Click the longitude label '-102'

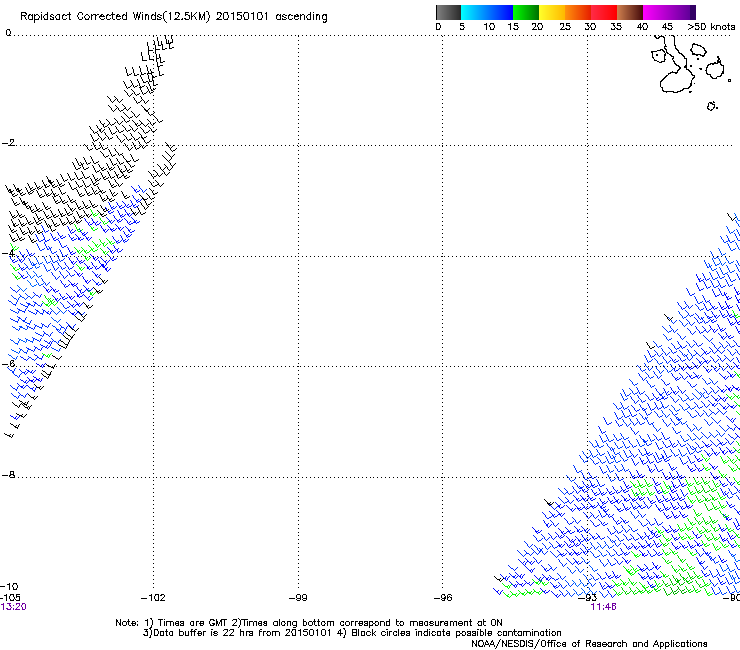click(153, 598)
